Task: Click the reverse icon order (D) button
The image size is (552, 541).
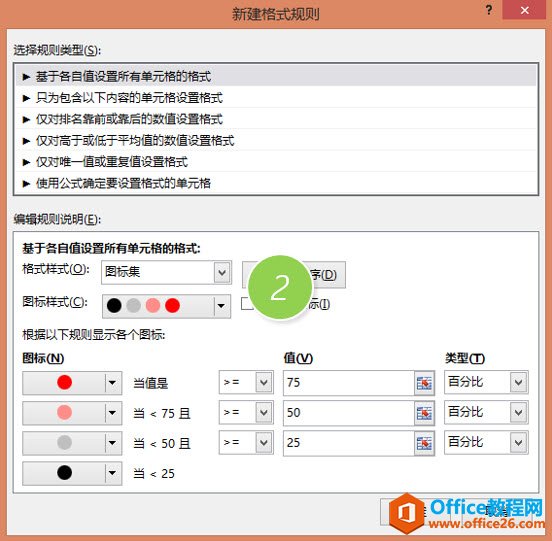Action: (294, 275)
